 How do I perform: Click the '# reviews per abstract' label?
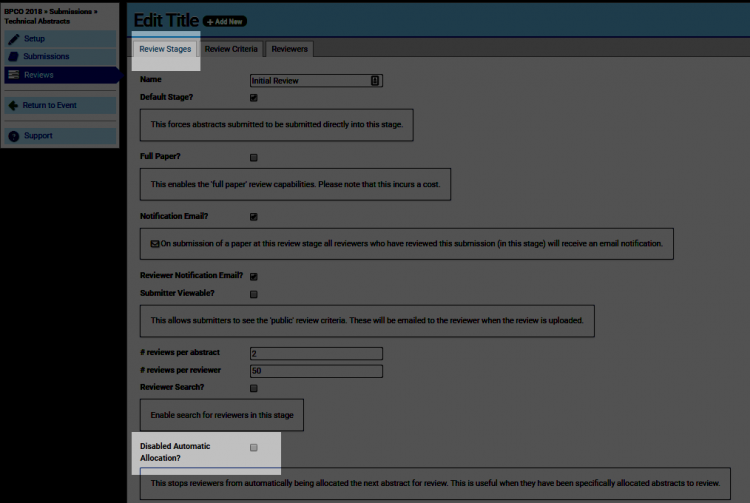tap(180, 352)
